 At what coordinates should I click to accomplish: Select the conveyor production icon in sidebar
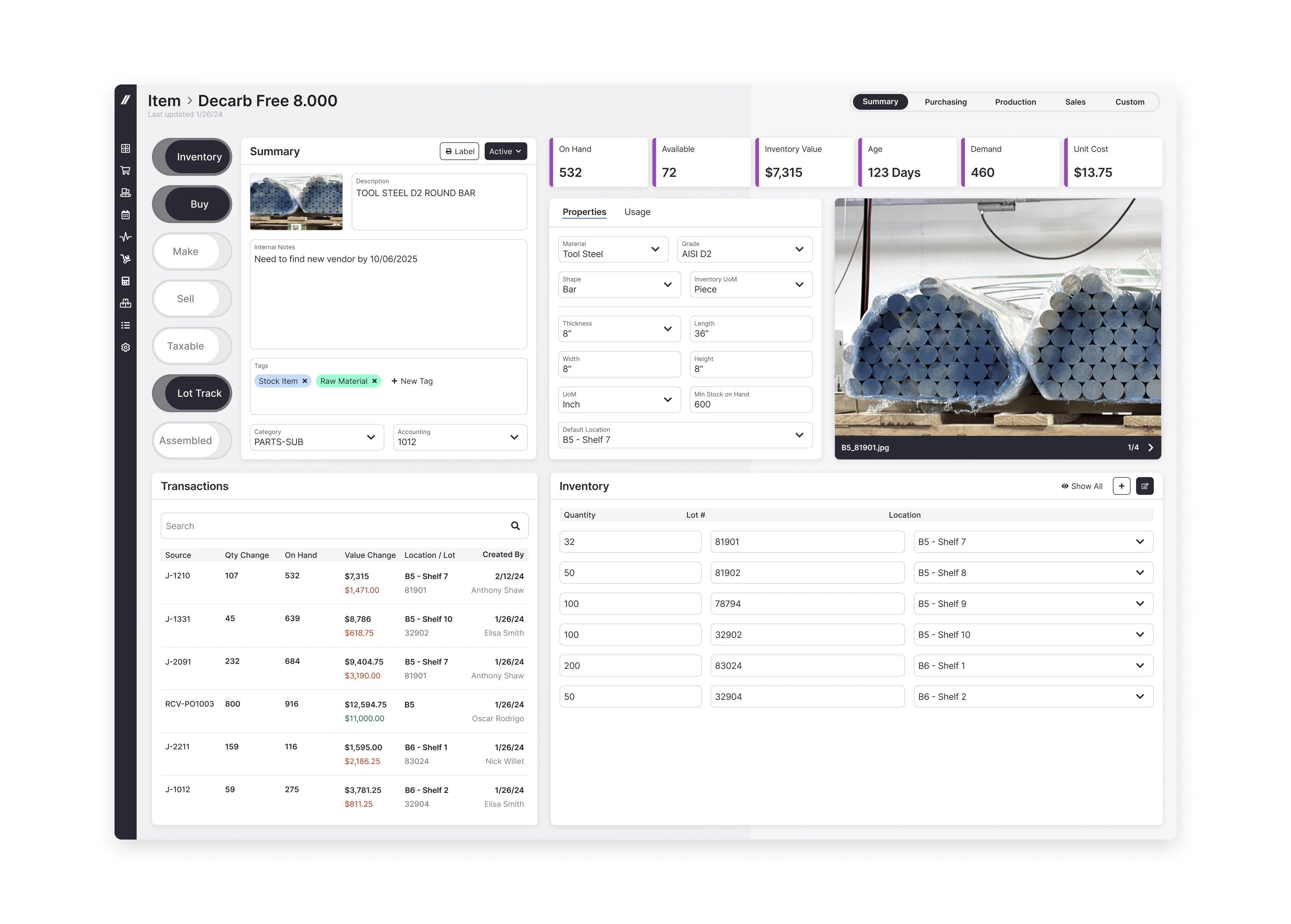(x=126, y=192)
